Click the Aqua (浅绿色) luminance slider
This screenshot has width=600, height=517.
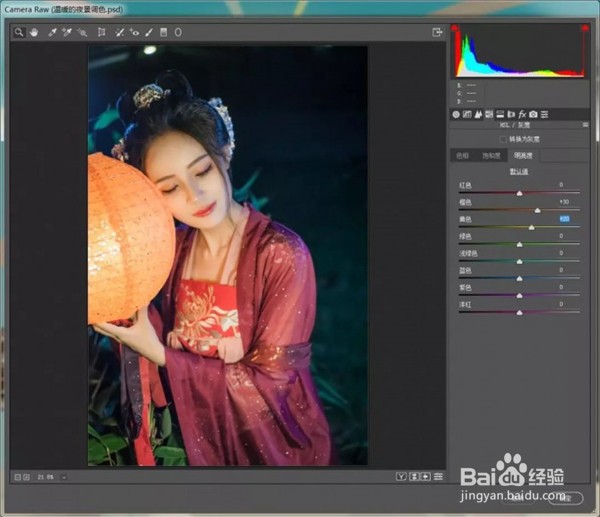coord(519,261)
